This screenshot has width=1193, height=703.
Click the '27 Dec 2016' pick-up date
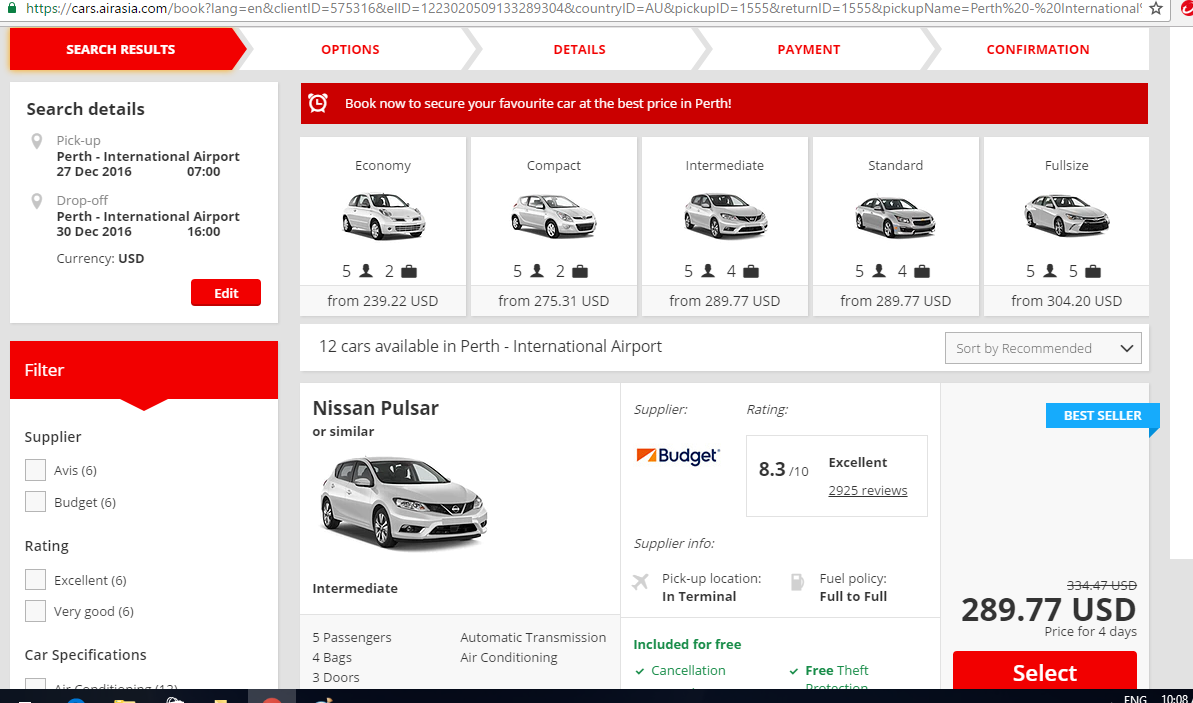(x=94, y=171)
